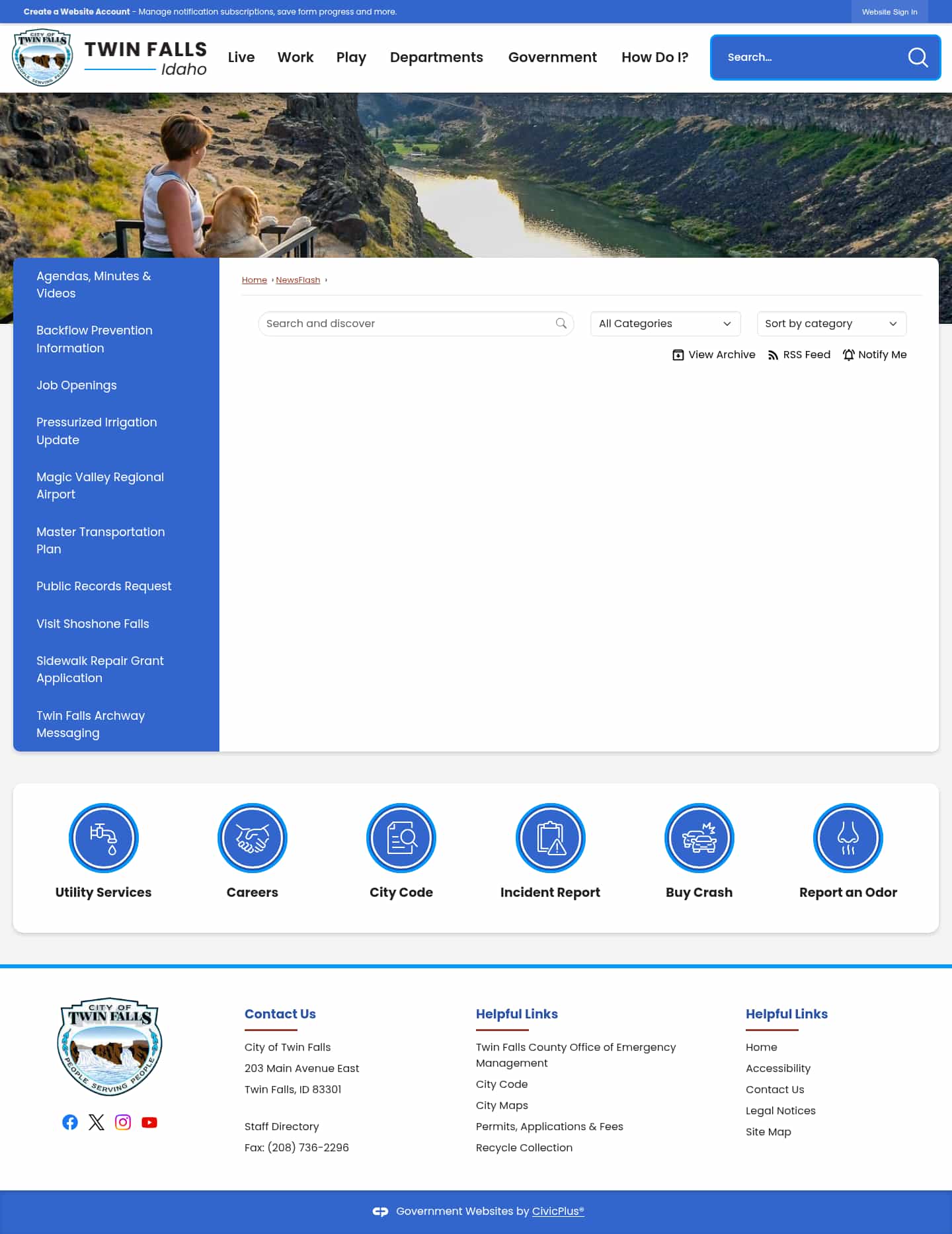Open the Accessibility footer link

coord(778,1068)
